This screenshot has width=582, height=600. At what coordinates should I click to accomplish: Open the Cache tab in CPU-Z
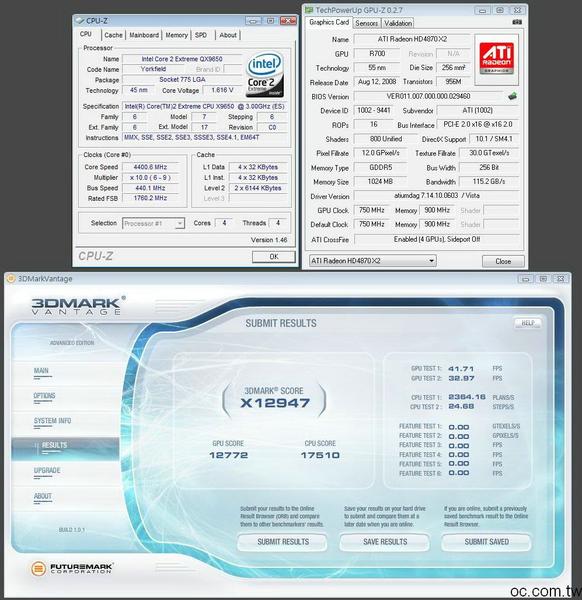pos(113,35)
